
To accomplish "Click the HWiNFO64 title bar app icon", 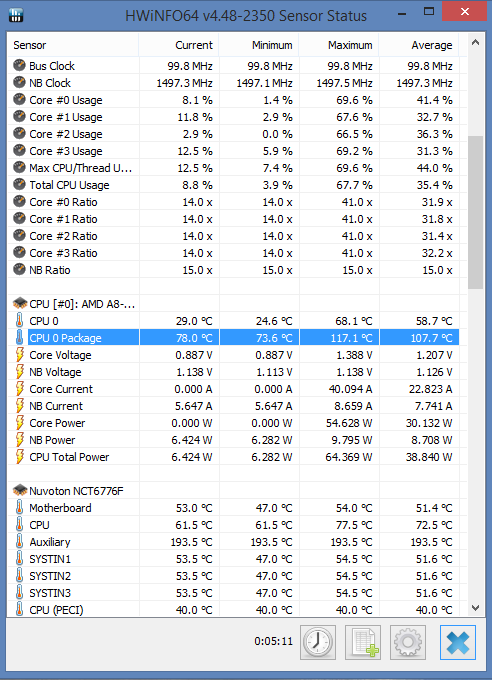I will 16,15.
